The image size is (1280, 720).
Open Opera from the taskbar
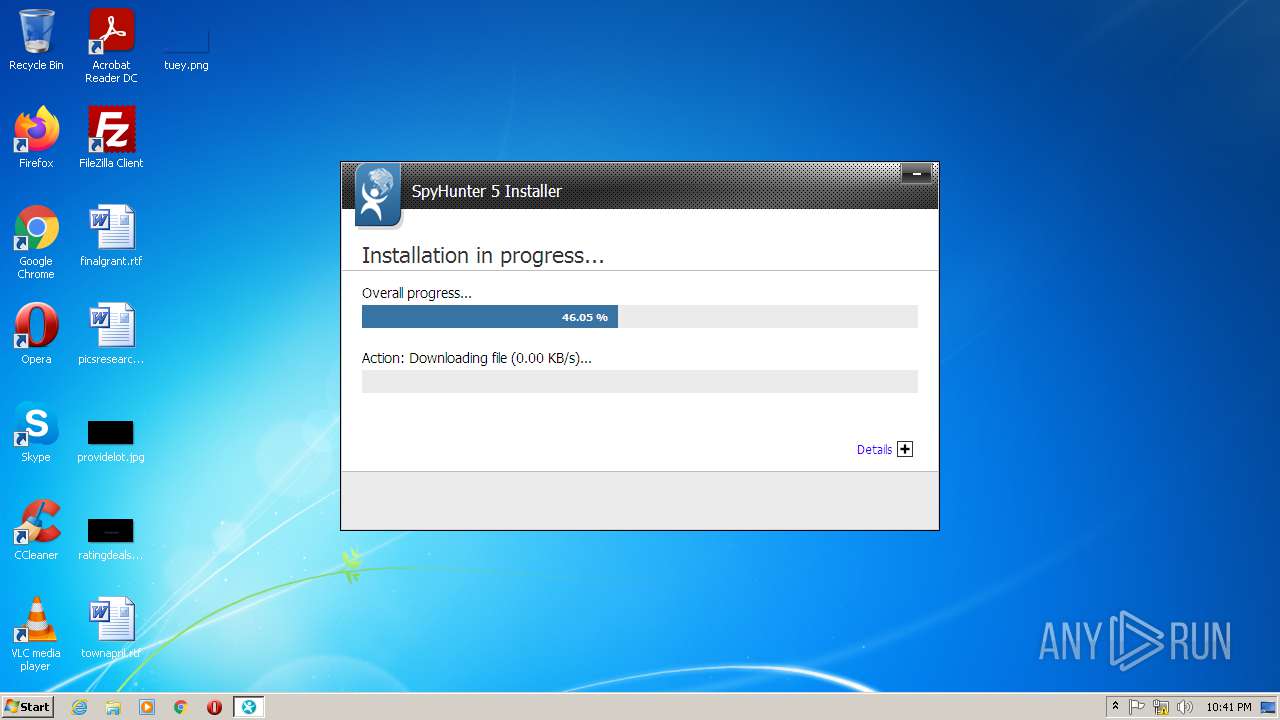(x=214, y=707)
